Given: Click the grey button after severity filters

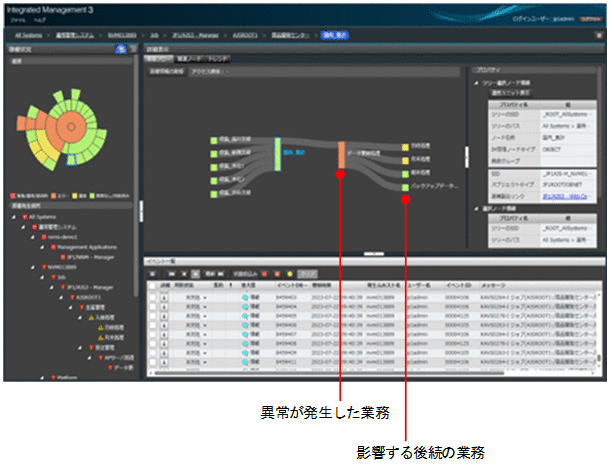Looking at the screenshot, I should (308, 274).
